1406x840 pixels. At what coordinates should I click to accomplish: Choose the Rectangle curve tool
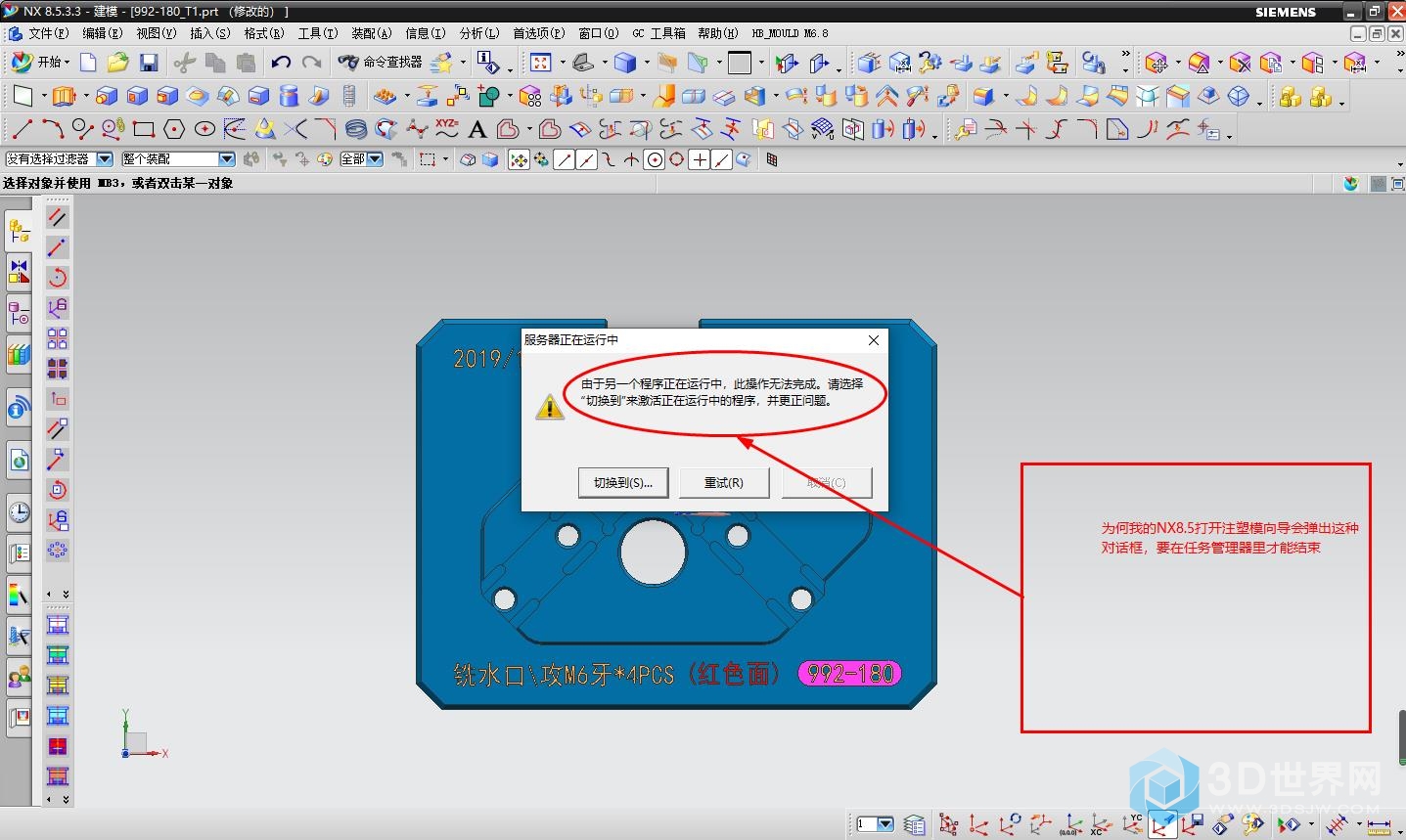[144, 129]
